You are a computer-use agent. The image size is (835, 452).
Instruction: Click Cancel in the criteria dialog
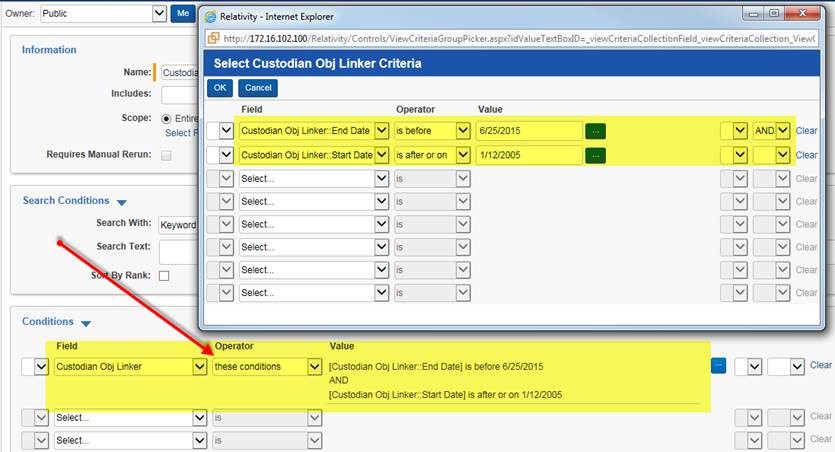pyautogui.click(x=258, y=88)
